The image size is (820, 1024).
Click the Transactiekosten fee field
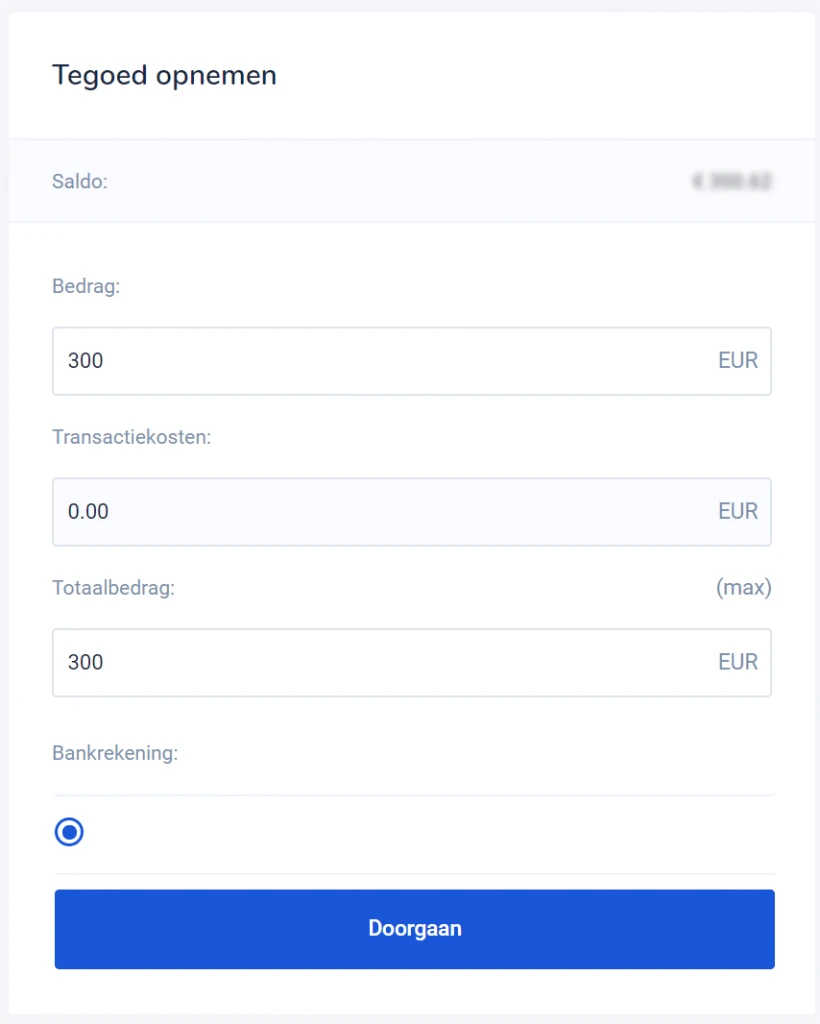pyautogui.click(x=380, y=512)
